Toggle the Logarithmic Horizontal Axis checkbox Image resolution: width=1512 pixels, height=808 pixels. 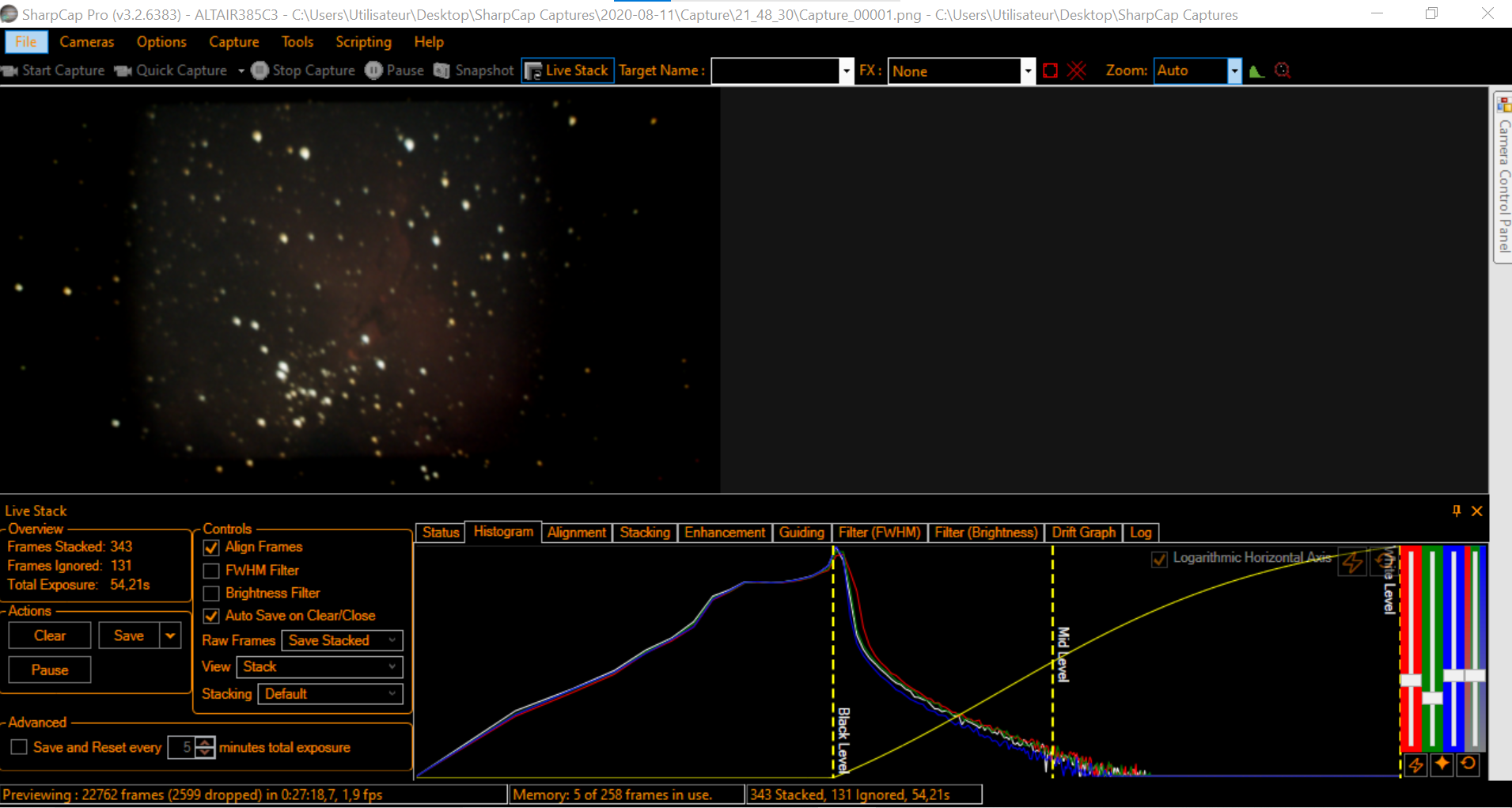(x=1159, y=559)
